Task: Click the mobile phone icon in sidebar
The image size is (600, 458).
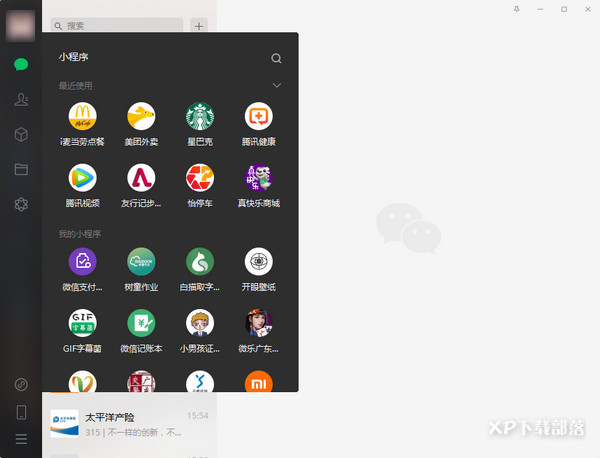Action: [x=21, y=412]
